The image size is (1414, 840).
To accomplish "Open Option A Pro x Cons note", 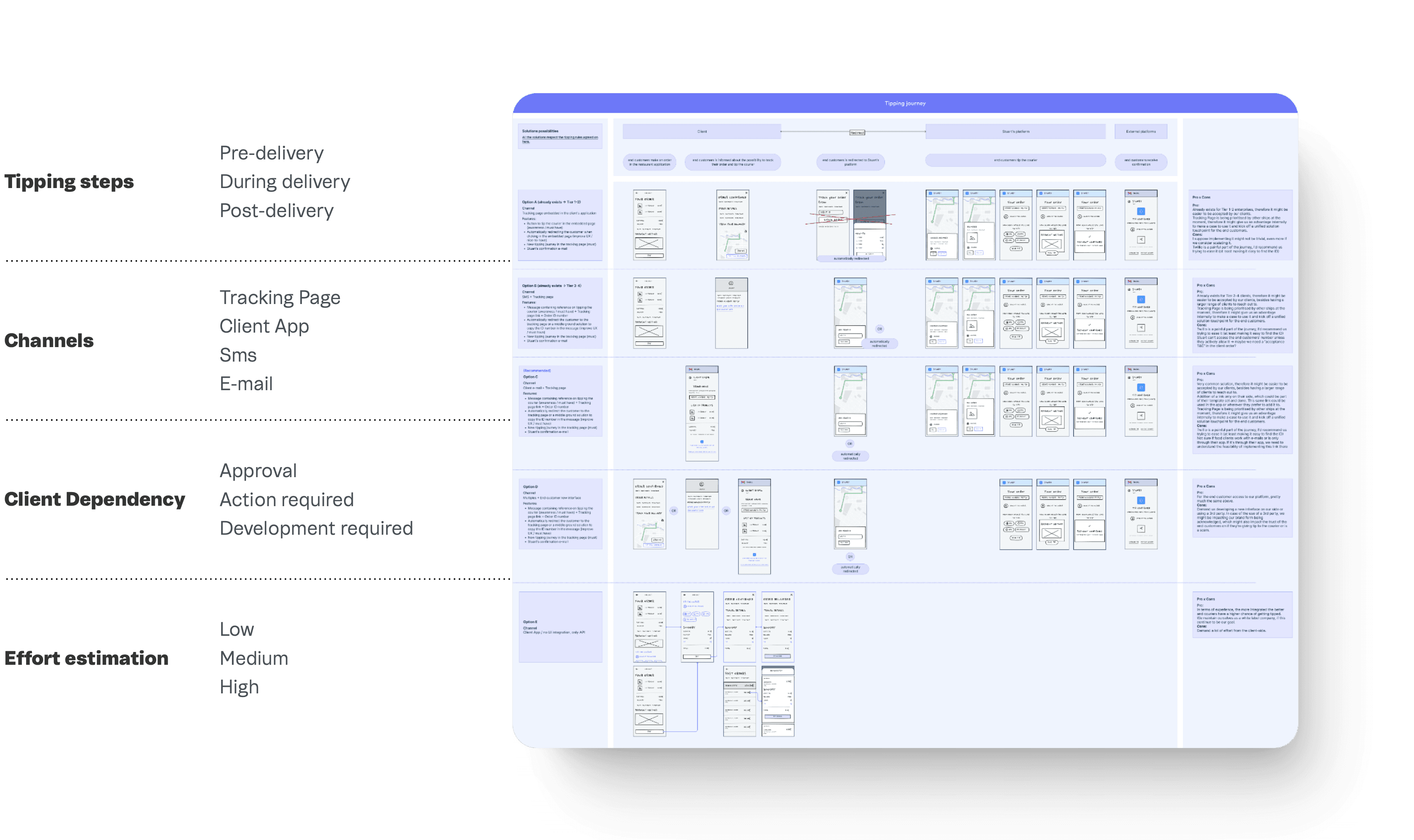I will point(1241,225).
